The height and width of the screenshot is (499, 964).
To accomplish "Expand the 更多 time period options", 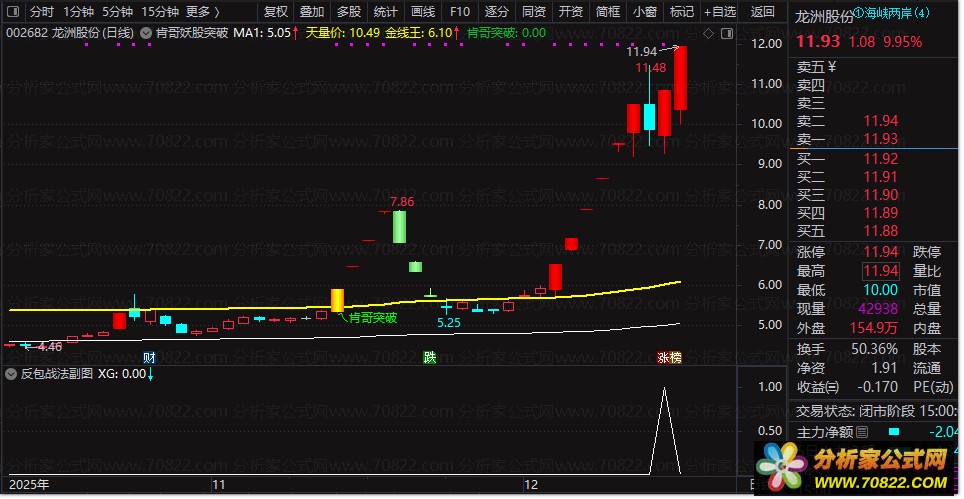I will pyautogui.click(x=203, y=12).
